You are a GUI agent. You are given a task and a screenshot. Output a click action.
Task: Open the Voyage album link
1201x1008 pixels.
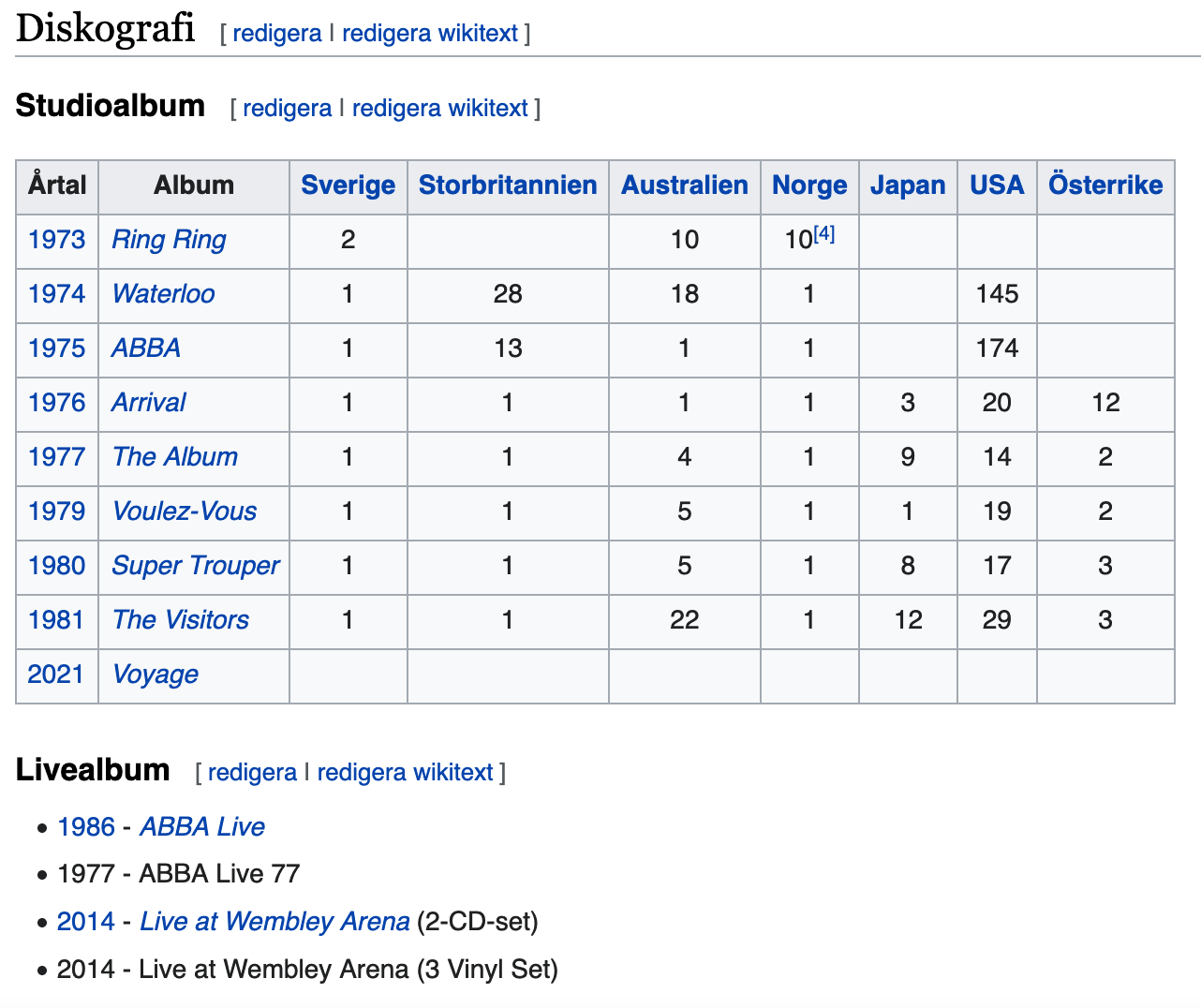[x=155, y=674]
